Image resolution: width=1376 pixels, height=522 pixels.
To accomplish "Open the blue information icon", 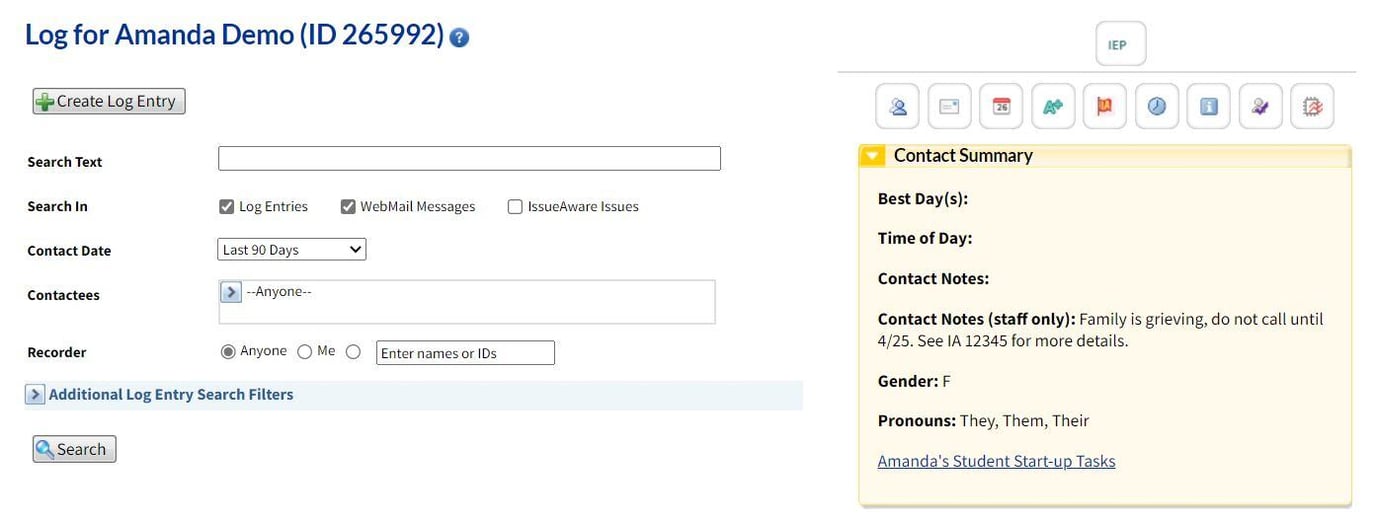I will pyautogui.click(x=1209, y=106).
